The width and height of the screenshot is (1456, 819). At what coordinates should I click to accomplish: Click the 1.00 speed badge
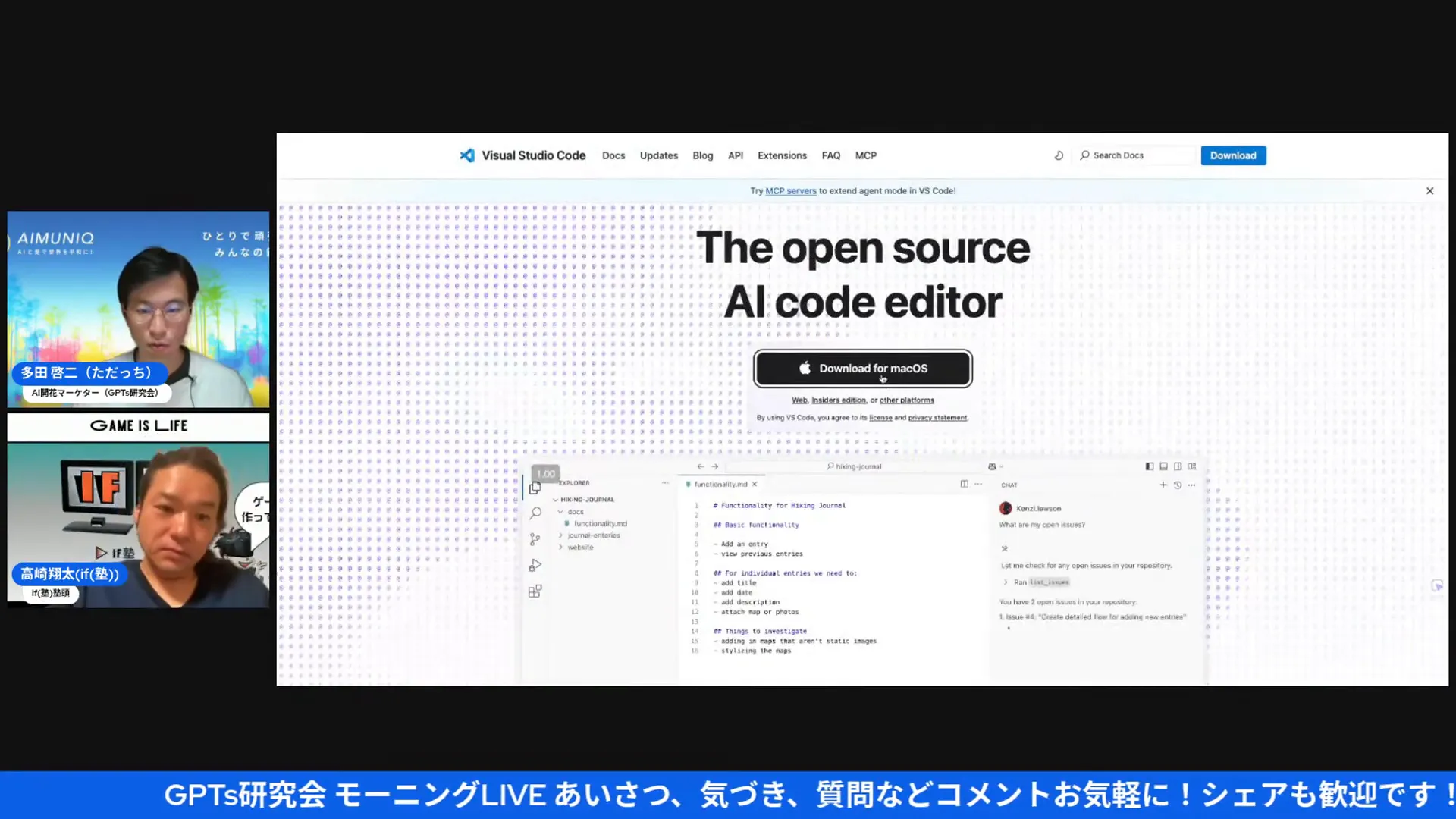[545, 474]
